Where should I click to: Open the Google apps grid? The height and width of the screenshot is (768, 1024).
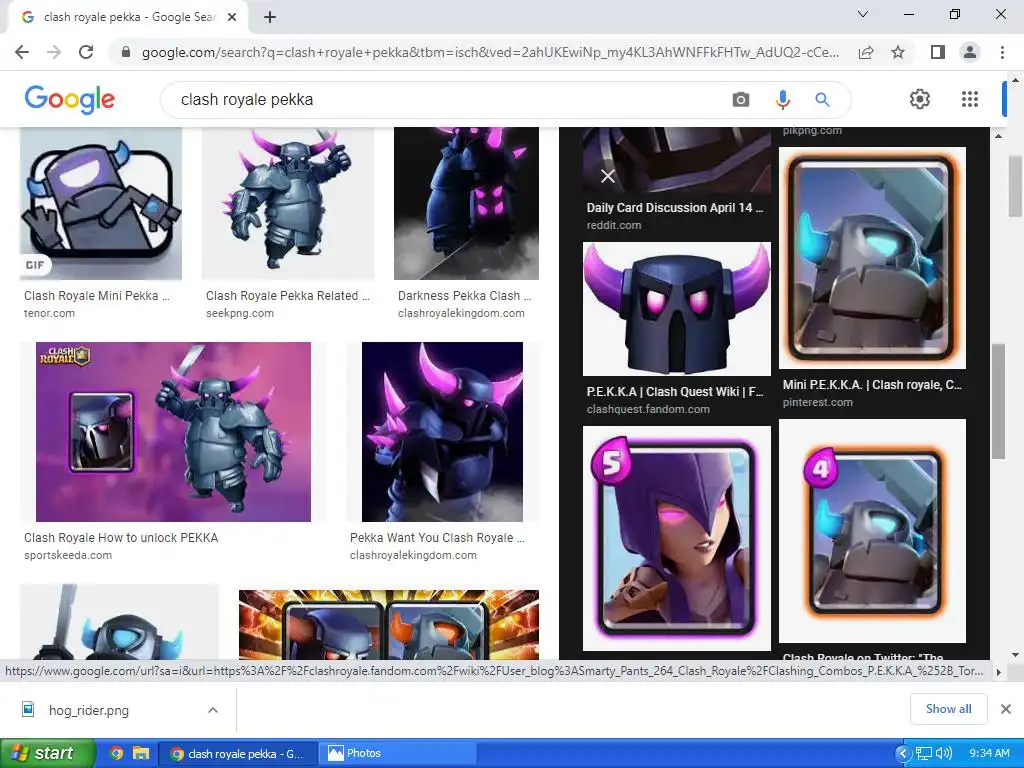click(x=970, y=99)
